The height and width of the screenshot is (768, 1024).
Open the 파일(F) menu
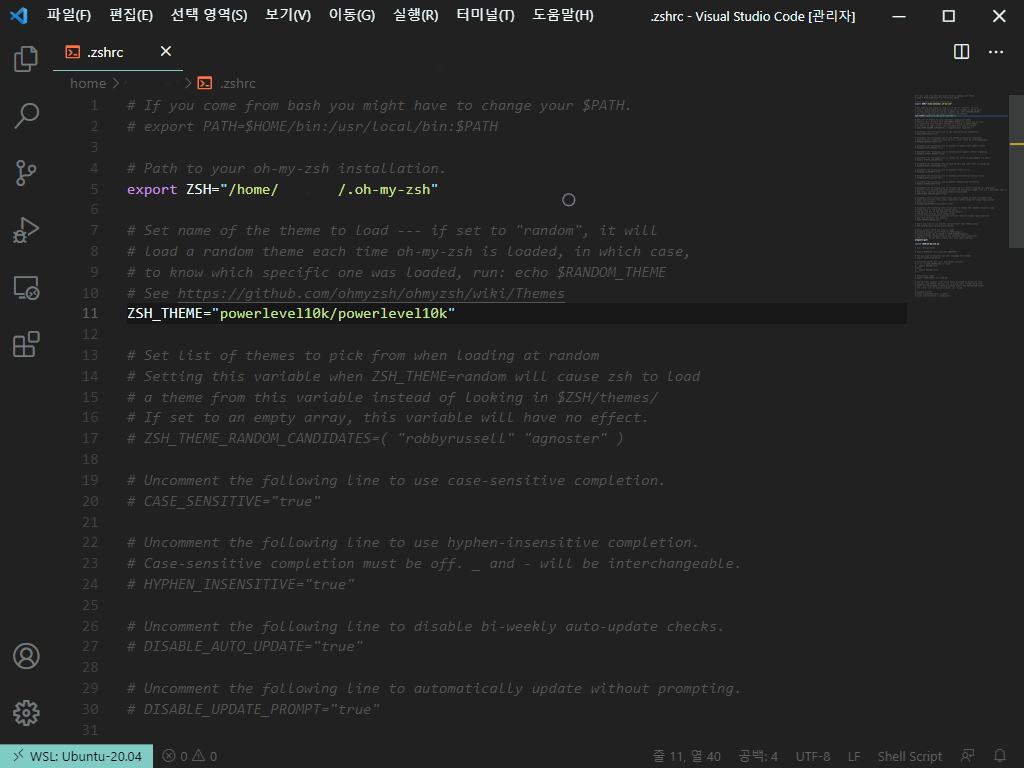pyautogui.click(x=69, y=15)
